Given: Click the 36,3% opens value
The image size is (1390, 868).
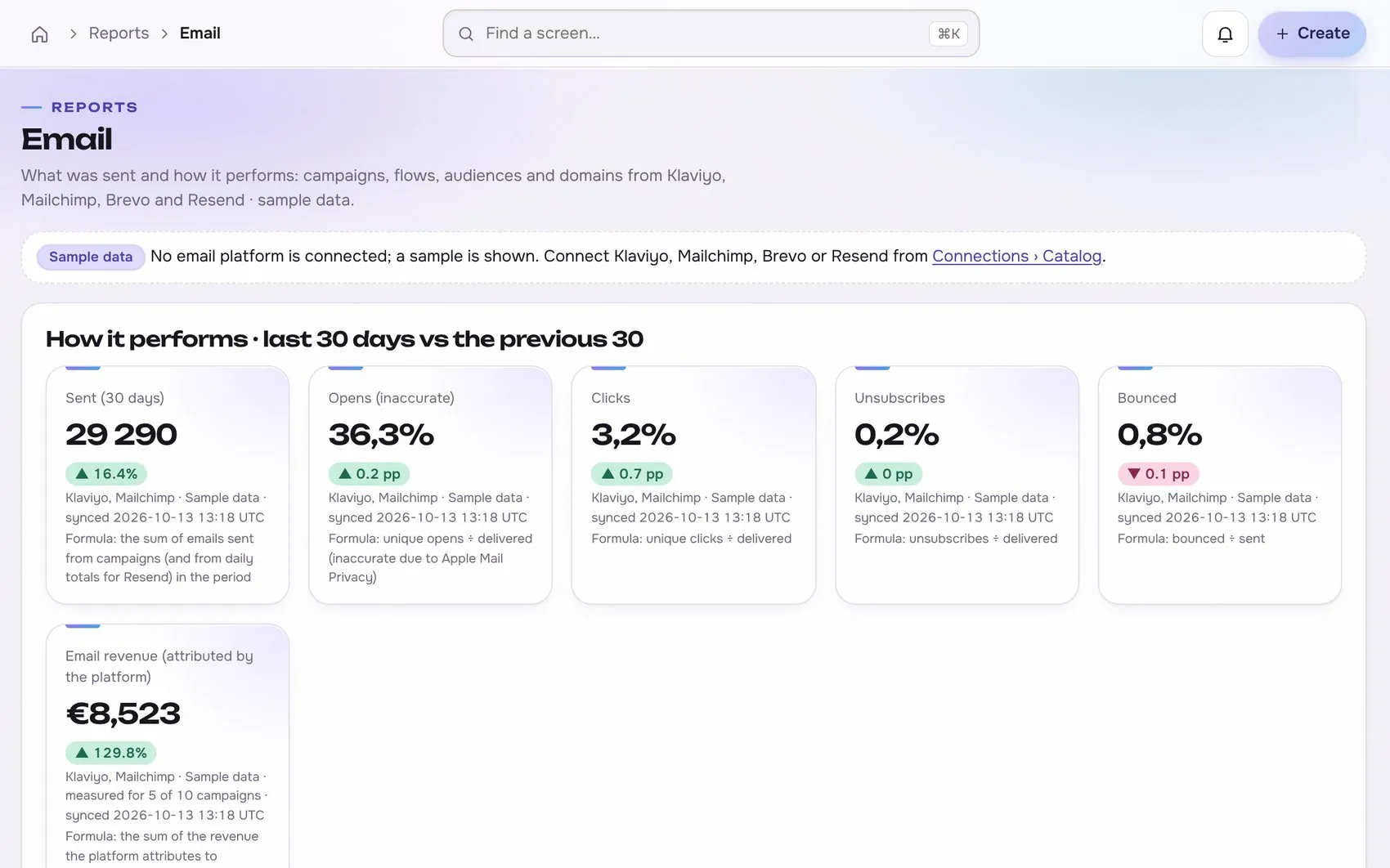Looking at the screenshot, I should click(381, 434).
